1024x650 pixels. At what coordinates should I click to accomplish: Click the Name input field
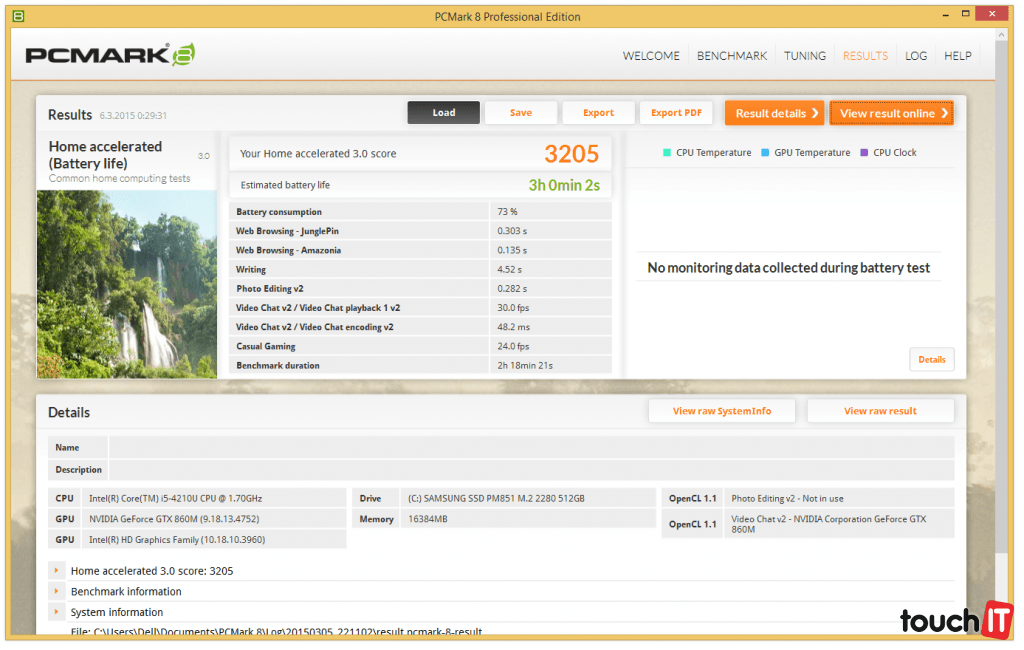530,448
